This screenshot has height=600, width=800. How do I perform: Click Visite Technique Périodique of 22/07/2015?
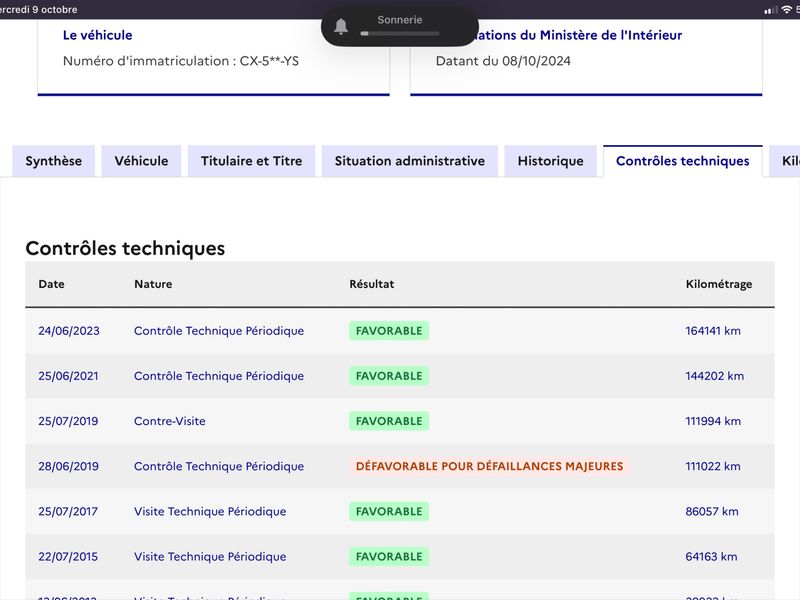[210, 557]
